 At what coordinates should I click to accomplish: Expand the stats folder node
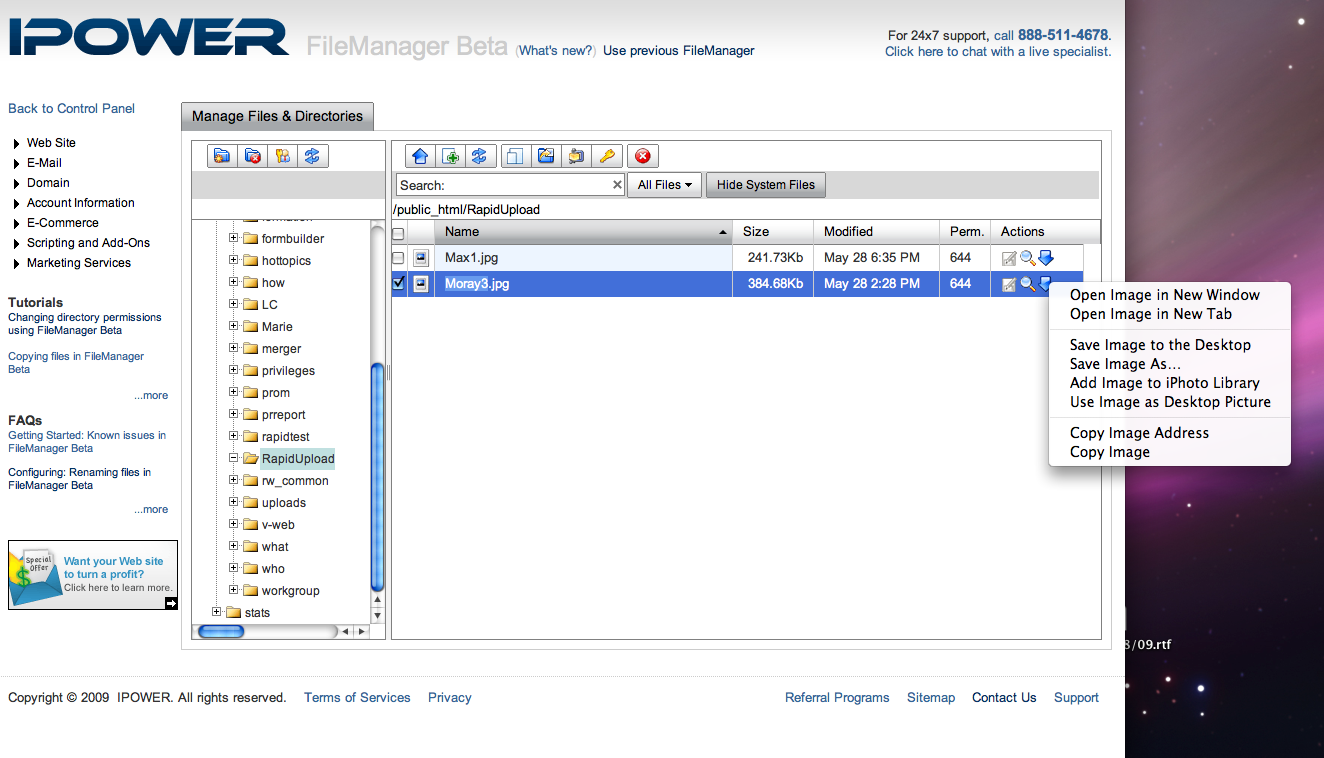(x=217, y=612)
